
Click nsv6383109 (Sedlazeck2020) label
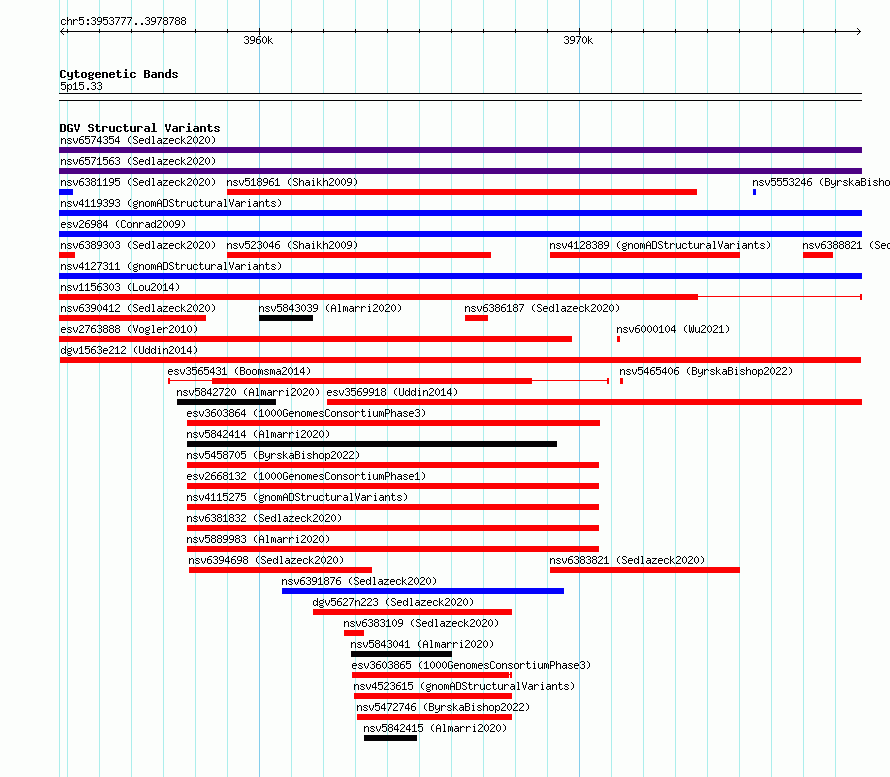point(421,623)
